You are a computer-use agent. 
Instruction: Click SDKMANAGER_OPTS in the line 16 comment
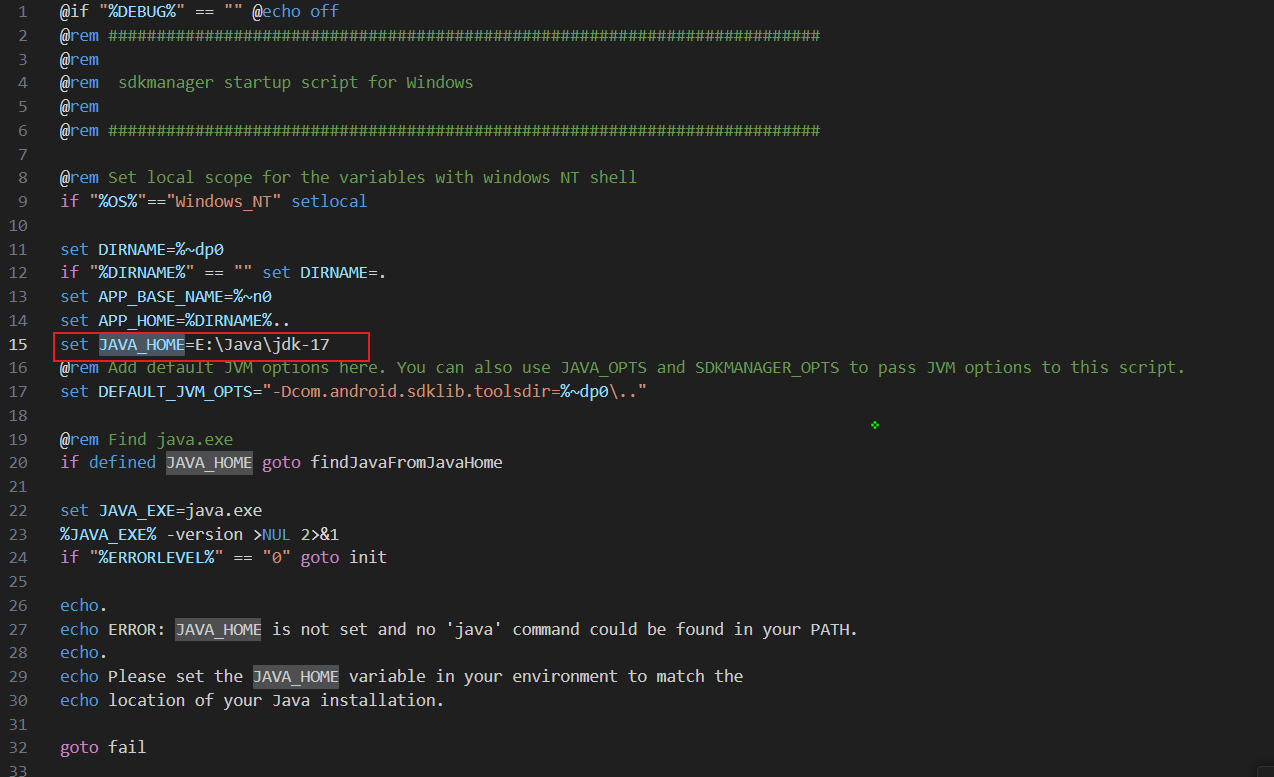777,367
